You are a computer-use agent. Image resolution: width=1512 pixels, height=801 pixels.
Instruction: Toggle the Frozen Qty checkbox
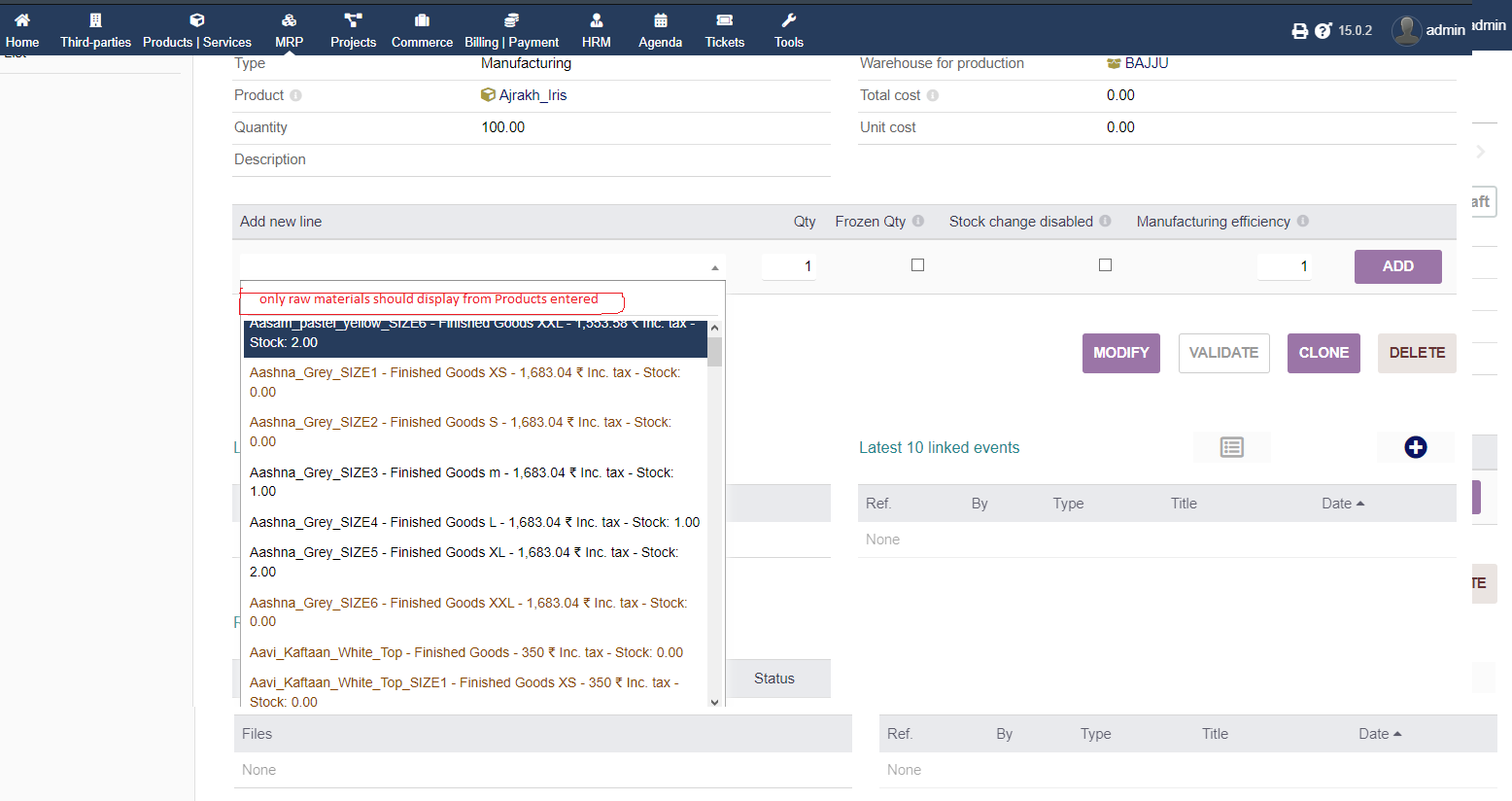tap(917, 264)
